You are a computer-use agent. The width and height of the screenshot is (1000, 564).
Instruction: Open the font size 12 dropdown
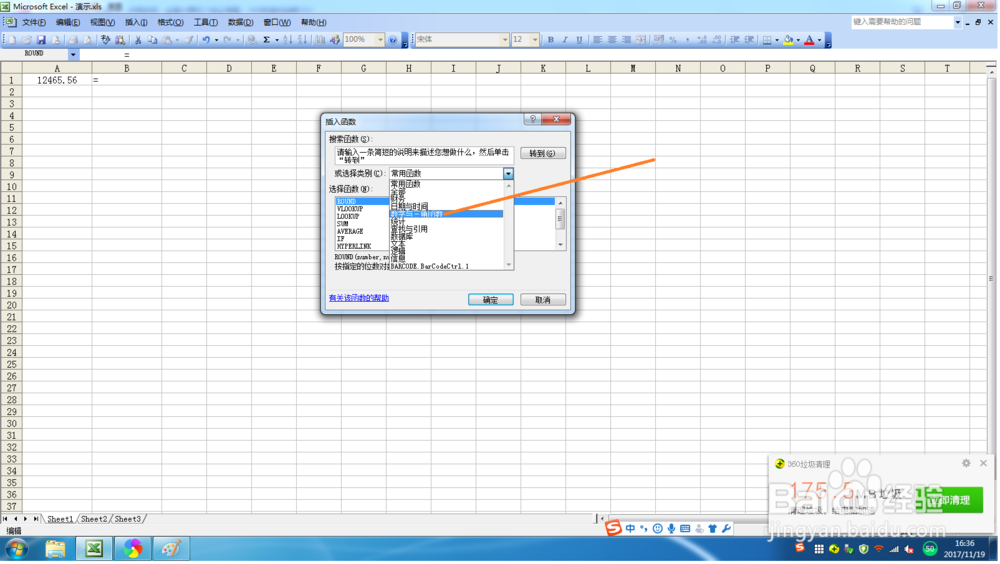click(534, 40)
